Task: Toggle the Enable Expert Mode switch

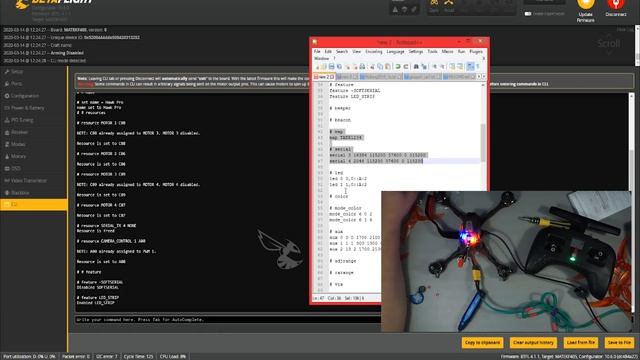Action: click(528, 13)
